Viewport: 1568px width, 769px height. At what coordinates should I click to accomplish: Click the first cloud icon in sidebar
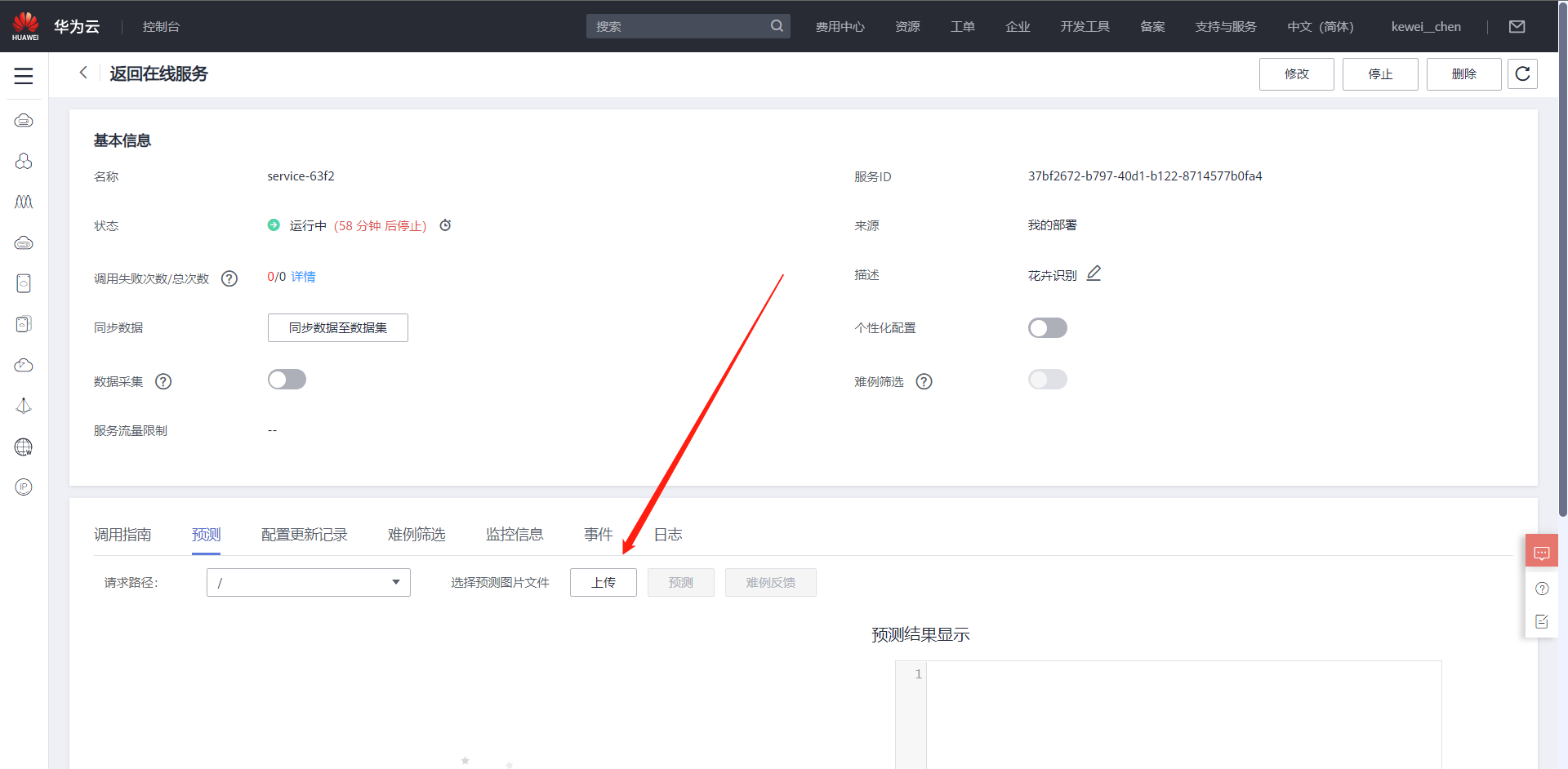(x=24, y=121)
